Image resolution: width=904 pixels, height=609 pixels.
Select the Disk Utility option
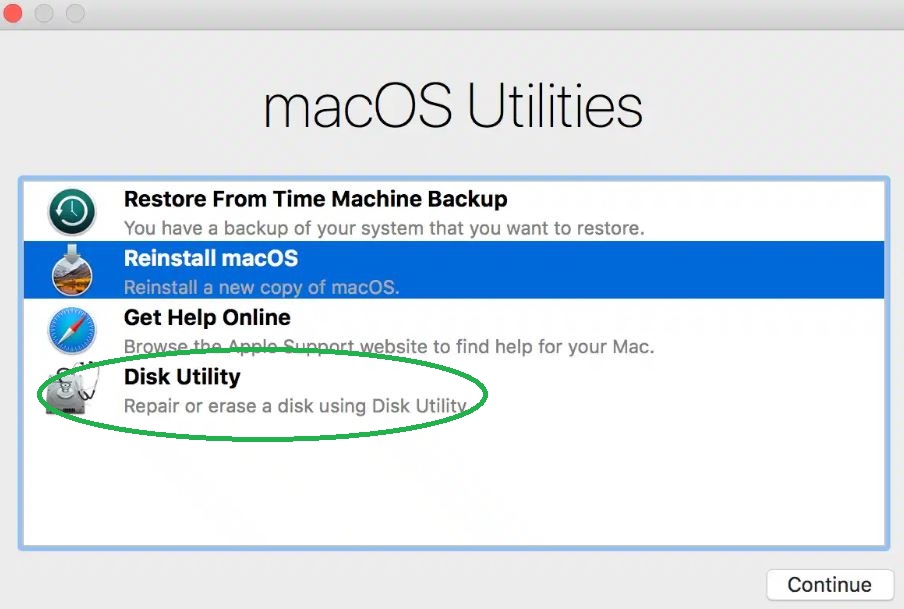(x=181, y=378)
